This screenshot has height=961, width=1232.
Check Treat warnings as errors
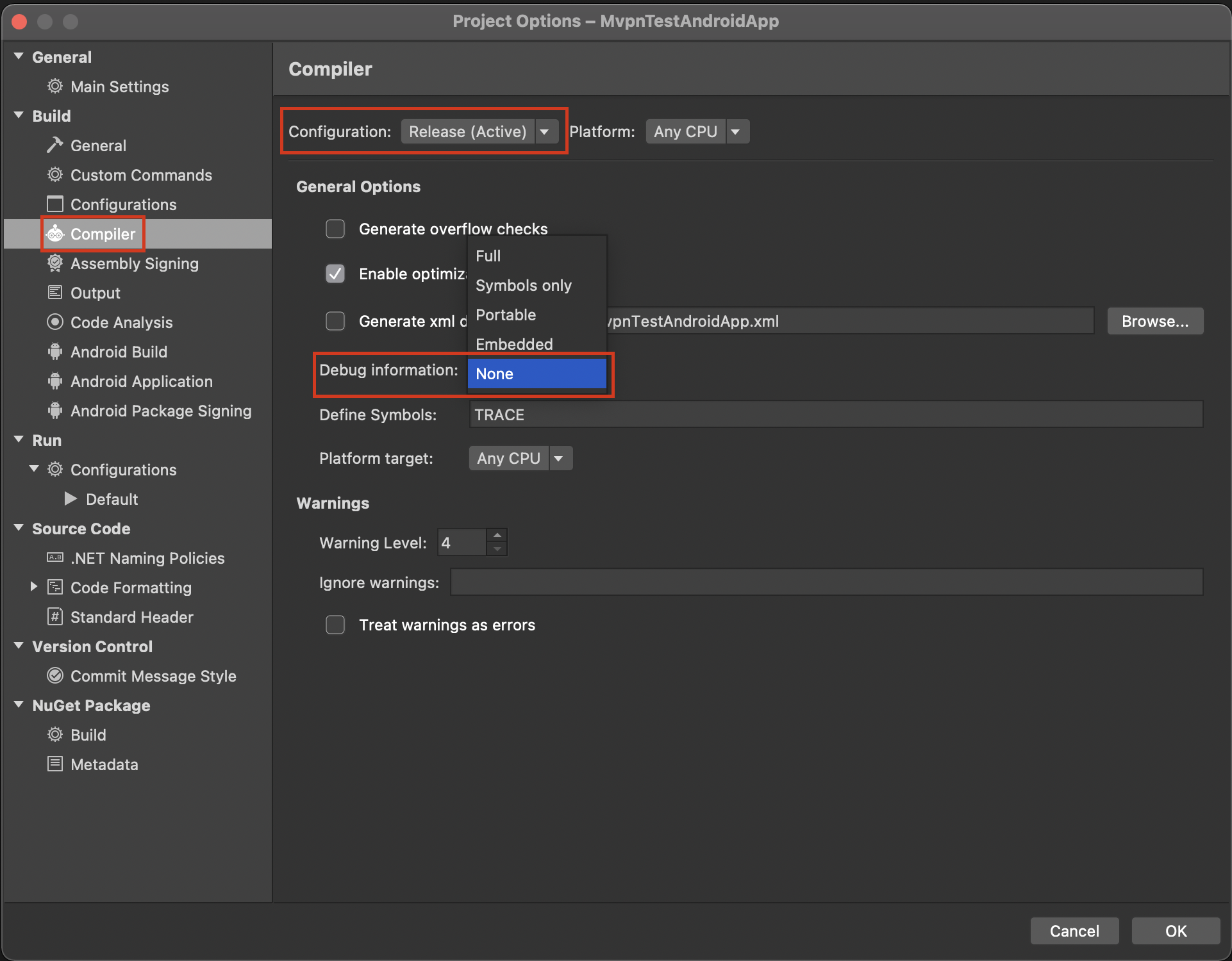(335, 625)
